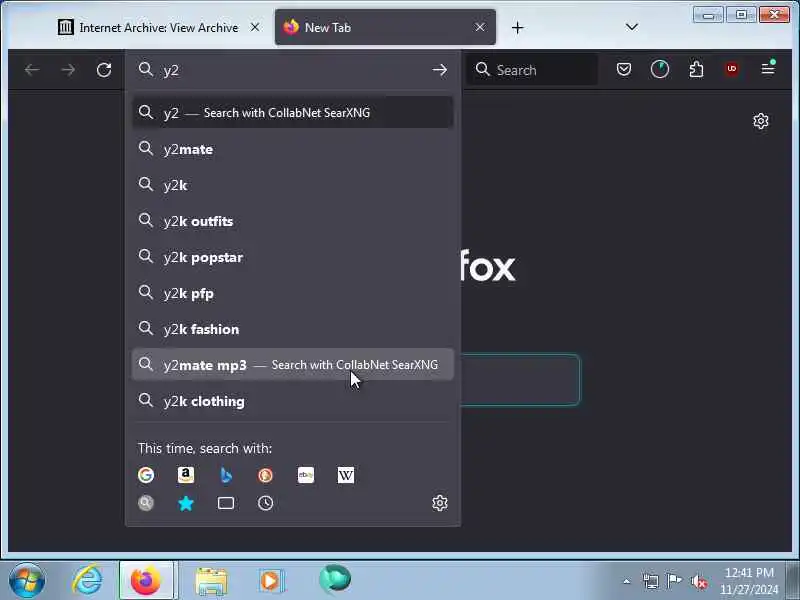Search this time with Bing

coord(226,475)
